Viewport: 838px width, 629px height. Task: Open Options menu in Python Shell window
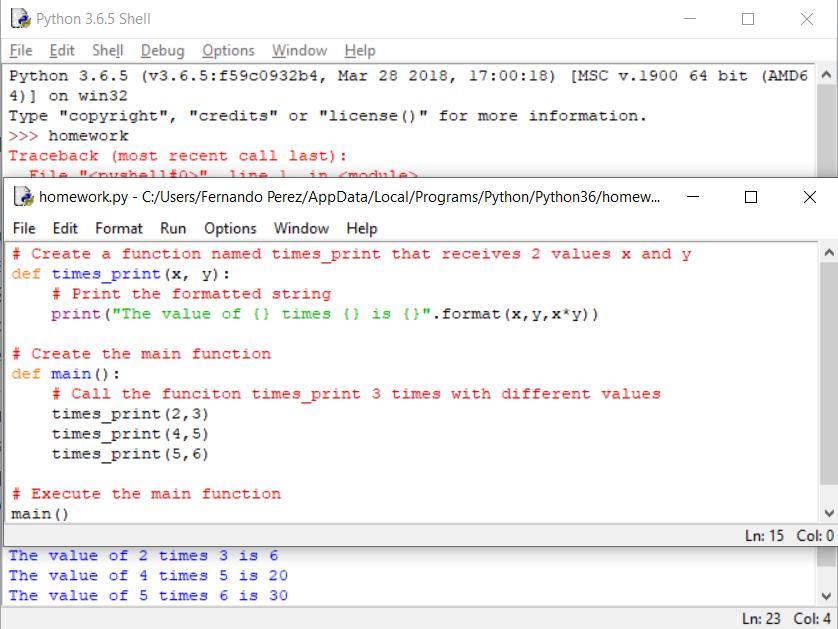click(x=228, y=51)
